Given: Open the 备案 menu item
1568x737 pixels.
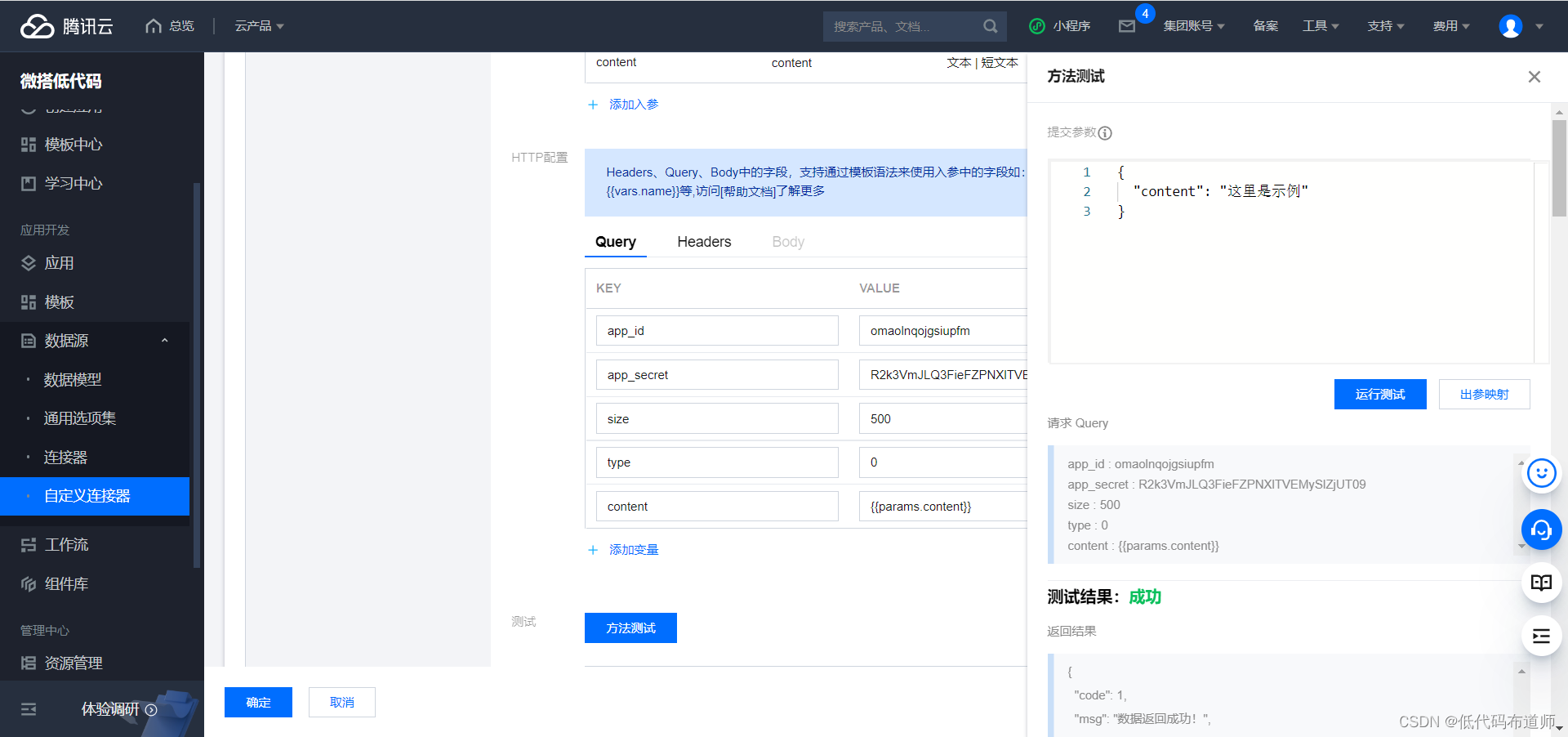Looking at the screenshot, I should (1265, 26).
